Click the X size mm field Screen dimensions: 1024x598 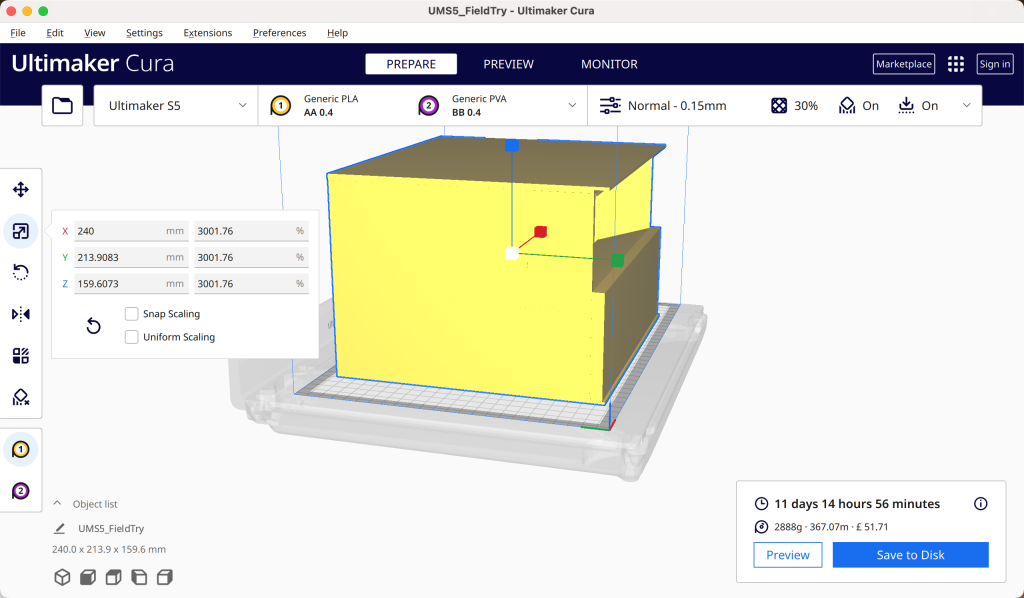tap(131, 231)
